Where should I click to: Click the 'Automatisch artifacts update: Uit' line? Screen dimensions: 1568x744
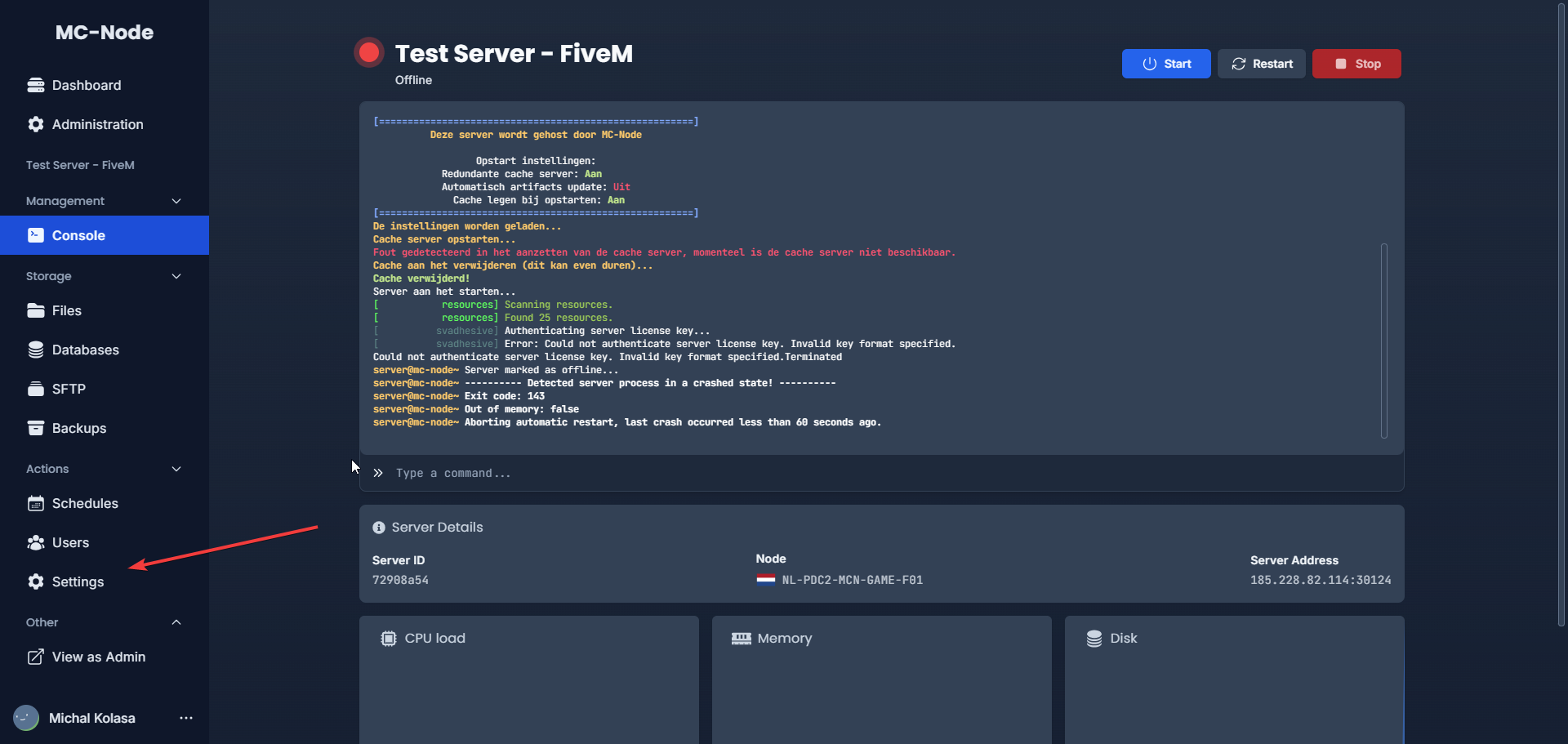pos(536,187)
